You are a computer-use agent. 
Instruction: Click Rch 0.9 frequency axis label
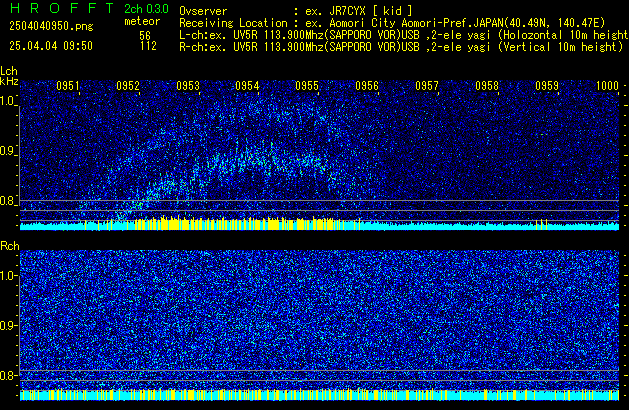8,325
